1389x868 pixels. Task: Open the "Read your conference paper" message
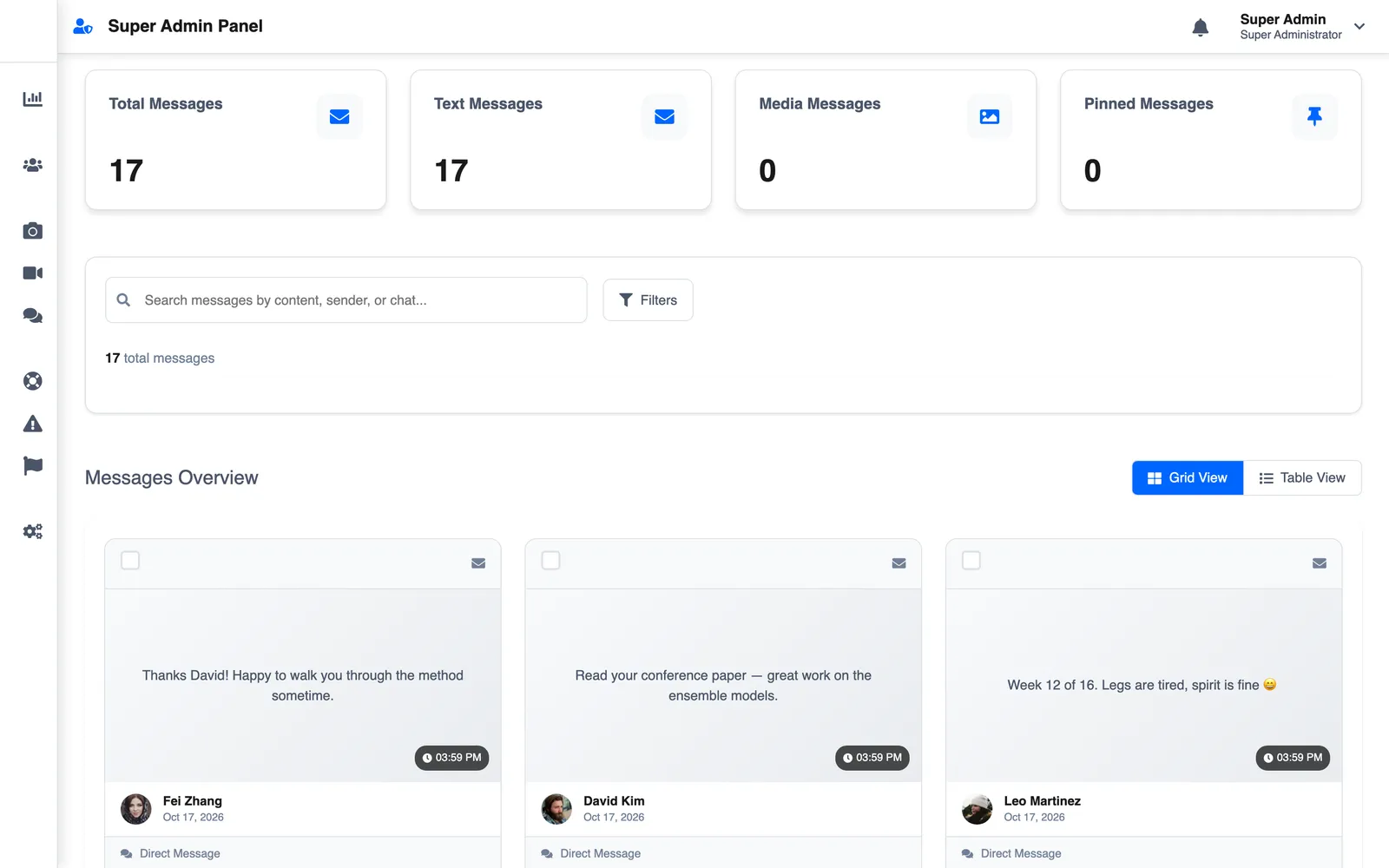pos(723,686)
